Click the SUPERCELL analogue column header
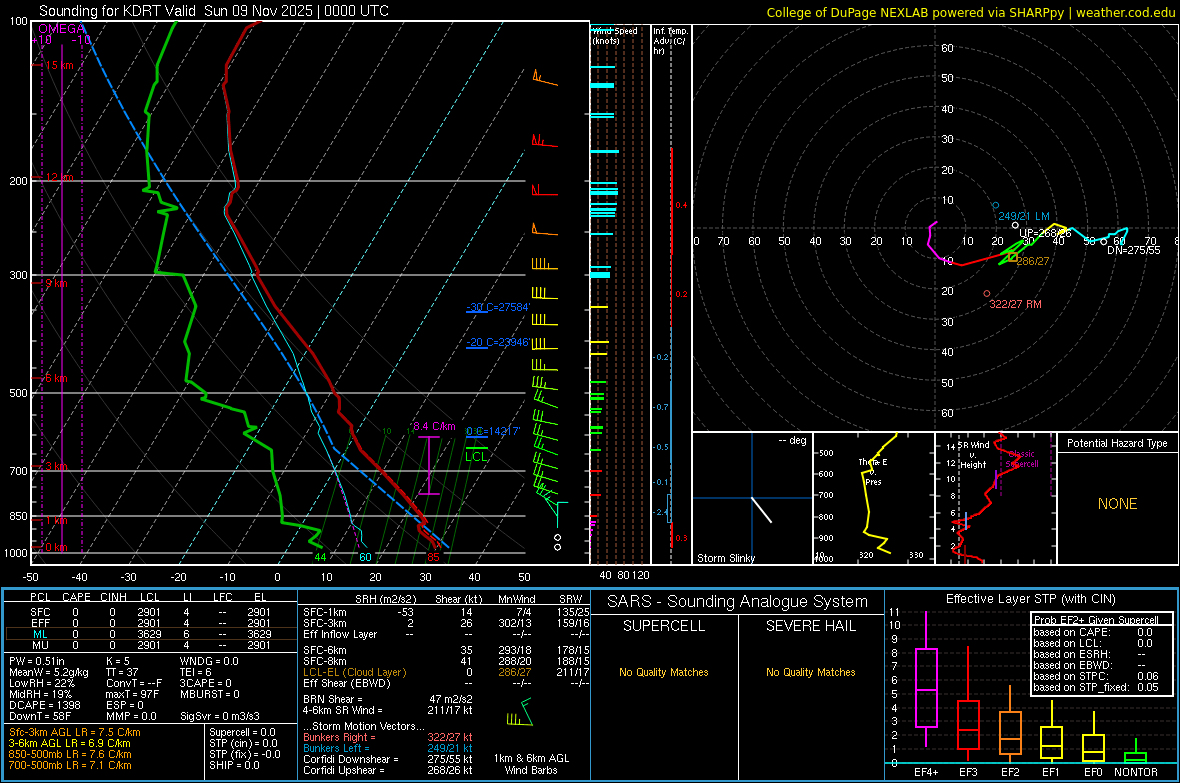The height and width of the screenshot is (783, 1180). coord(664,626)
